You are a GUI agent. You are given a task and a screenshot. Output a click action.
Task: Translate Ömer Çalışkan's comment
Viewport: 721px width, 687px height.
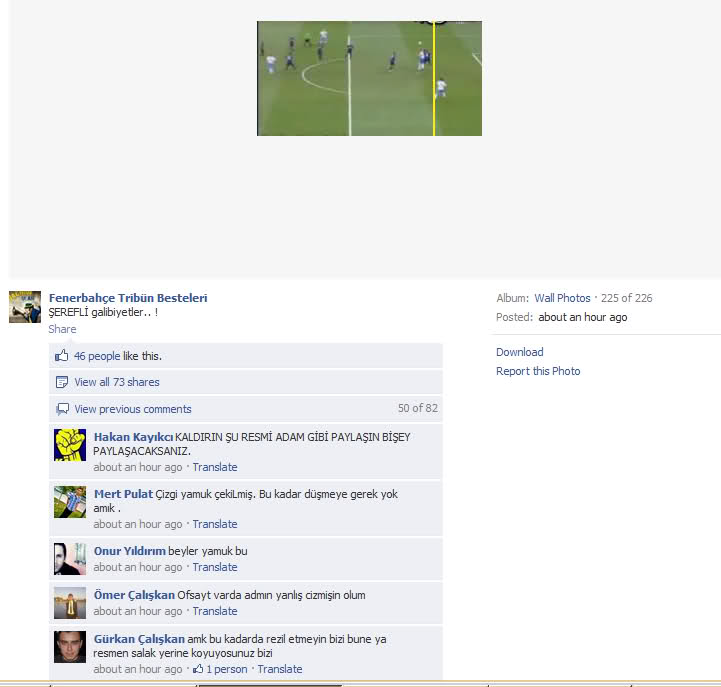click(x=215, y=611)
